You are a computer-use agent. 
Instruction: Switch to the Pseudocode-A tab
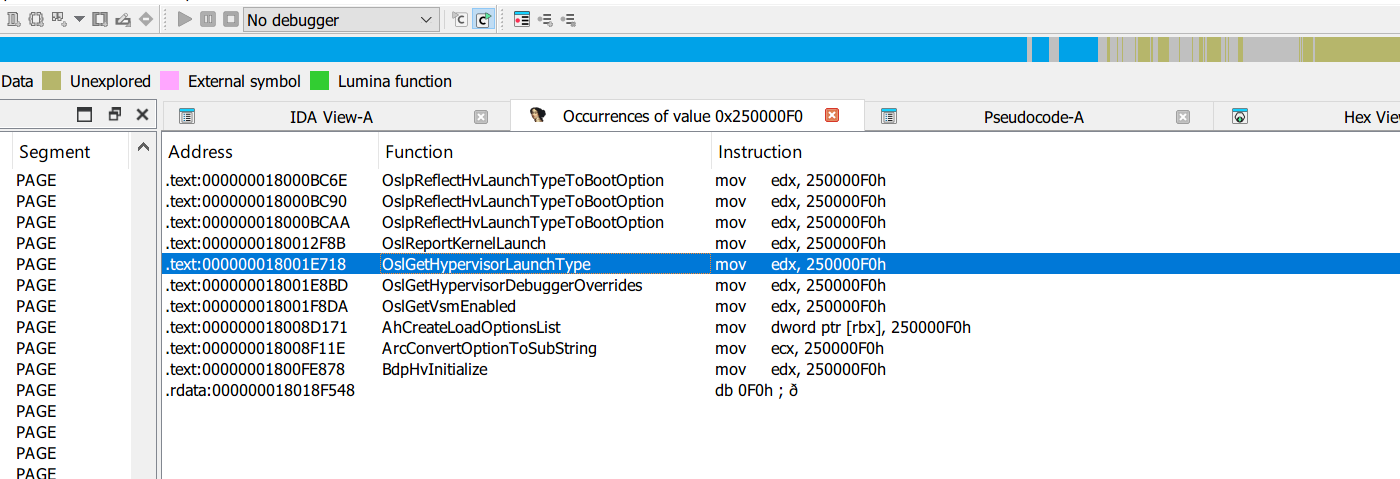(1033, 117)
